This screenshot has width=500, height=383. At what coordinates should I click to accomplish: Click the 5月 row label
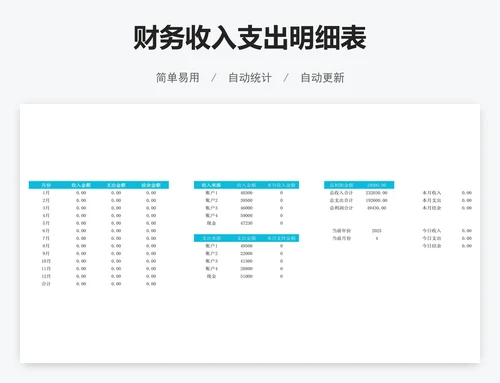click(x=46, y=223)
